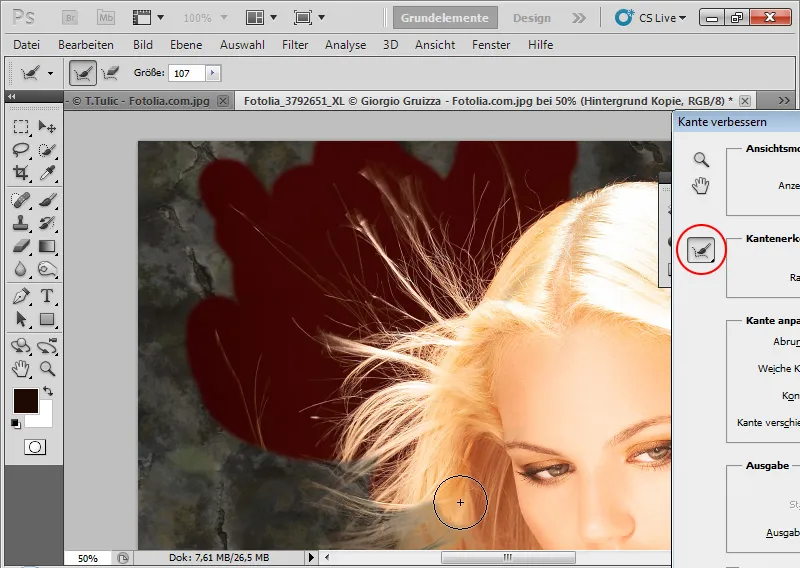This screenshot has width=800, height=568.
Task: Open the Datei menu
Action: pyautogui.click(x=27, y=45)
